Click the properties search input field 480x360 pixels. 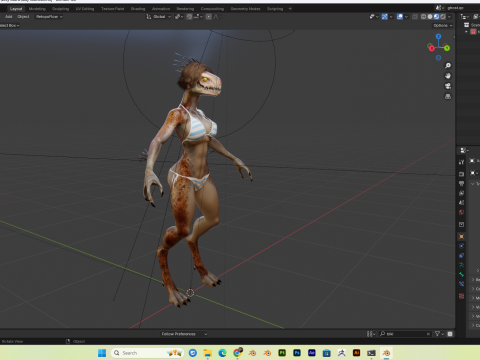[x=405, y=334]
